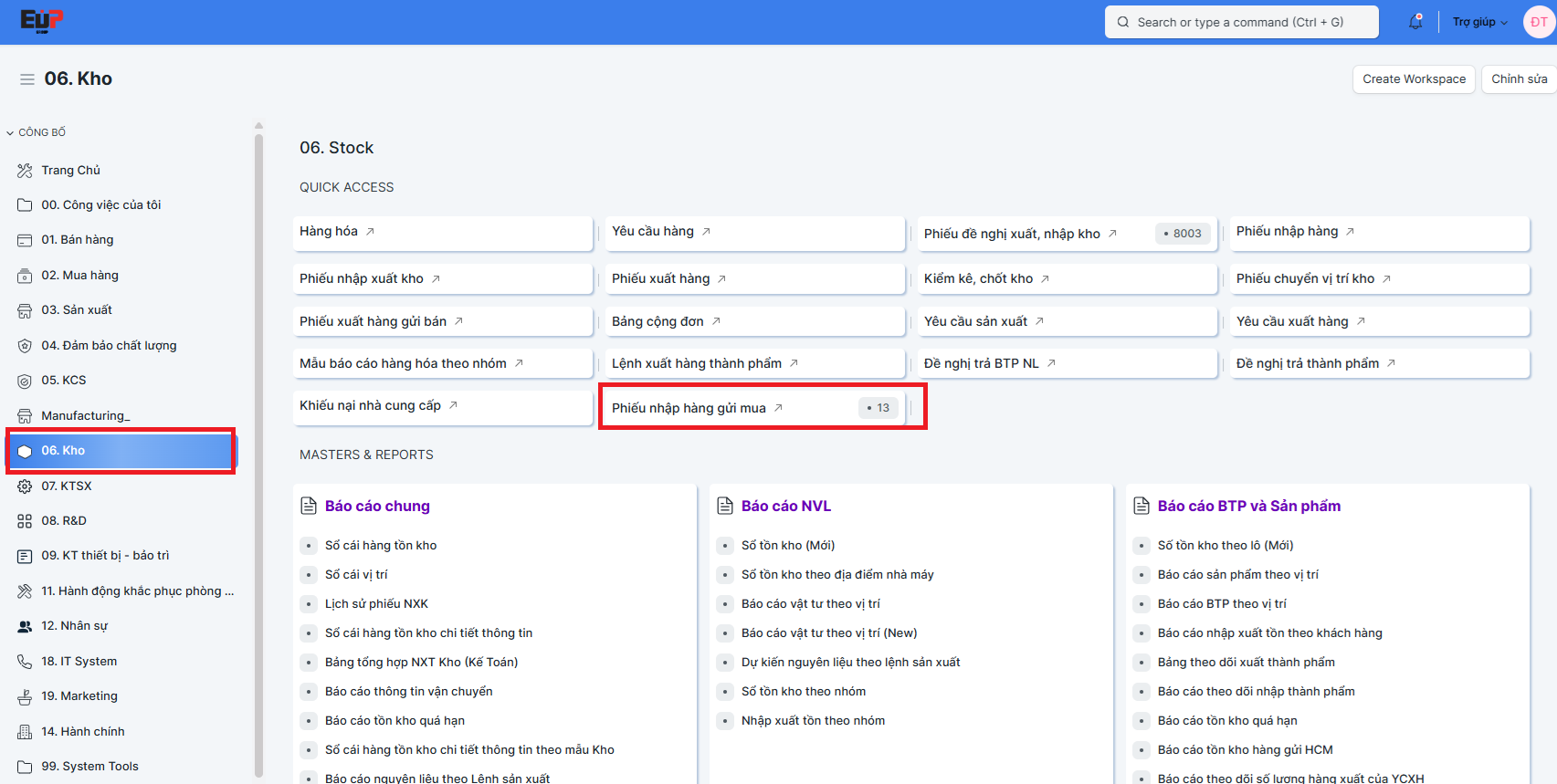Click the Báo cáo BTP và Sản phẩm icon
The height and width of the screenshot is (784, 1557).
click(1141, 506)
